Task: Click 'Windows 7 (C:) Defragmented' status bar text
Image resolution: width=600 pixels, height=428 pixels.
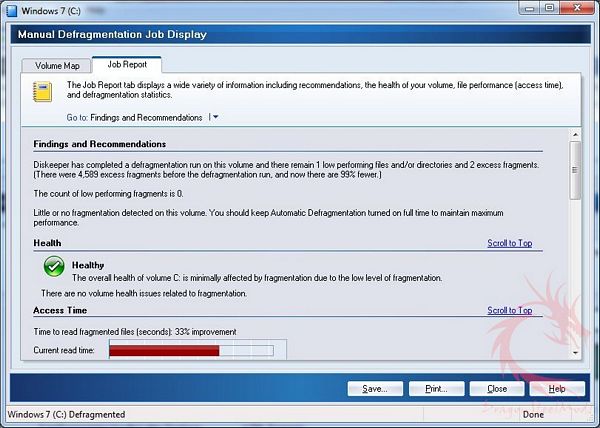Action: (x=66, y=415)
